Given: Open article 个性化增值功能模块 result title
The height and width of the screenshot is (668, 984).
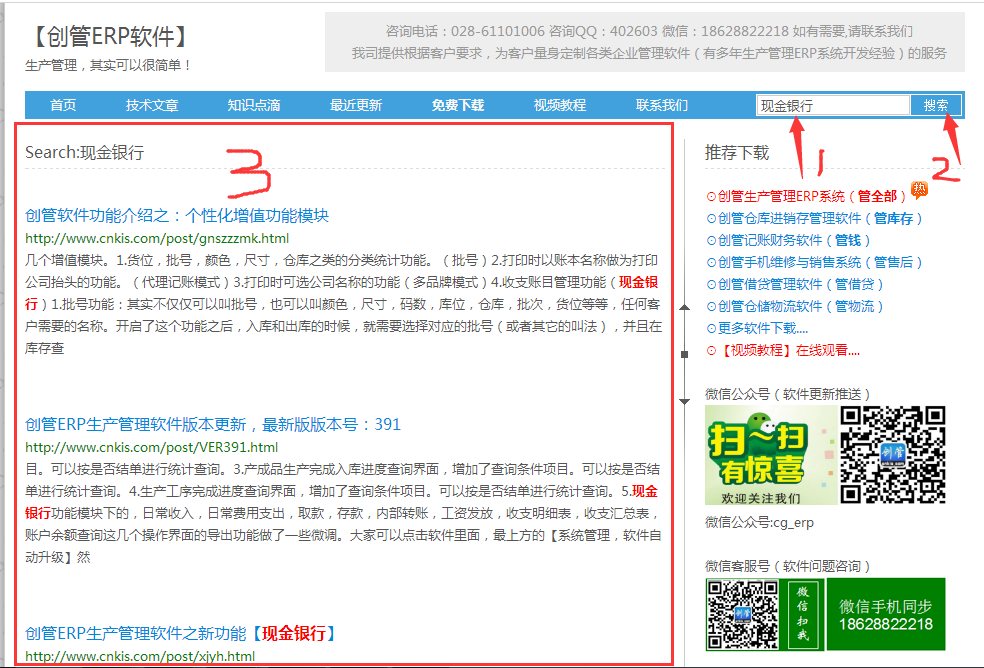Looking at the screenshot, I should (x=177, y=215).
